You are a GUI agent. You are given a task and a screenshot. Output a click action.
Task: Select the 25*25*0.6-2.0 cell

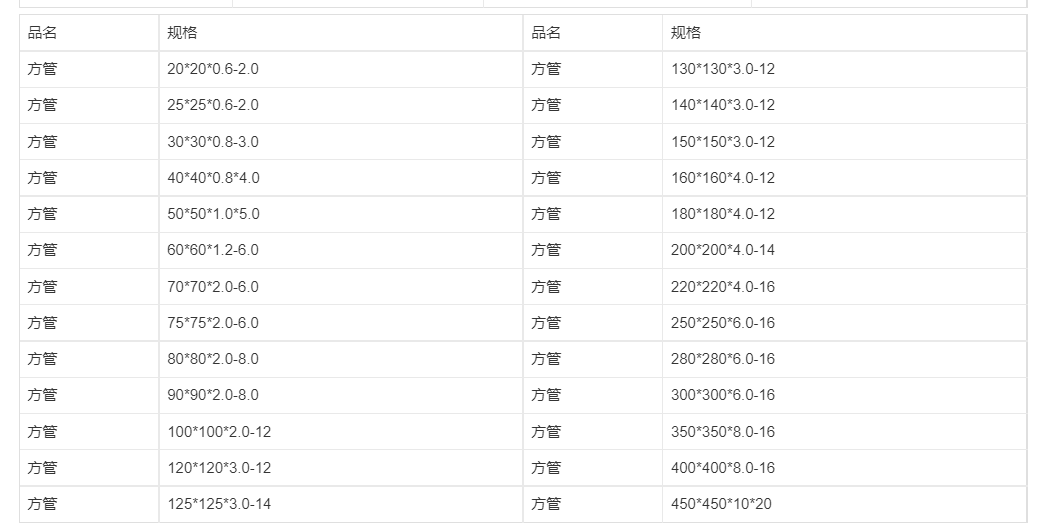coord(341,105)
